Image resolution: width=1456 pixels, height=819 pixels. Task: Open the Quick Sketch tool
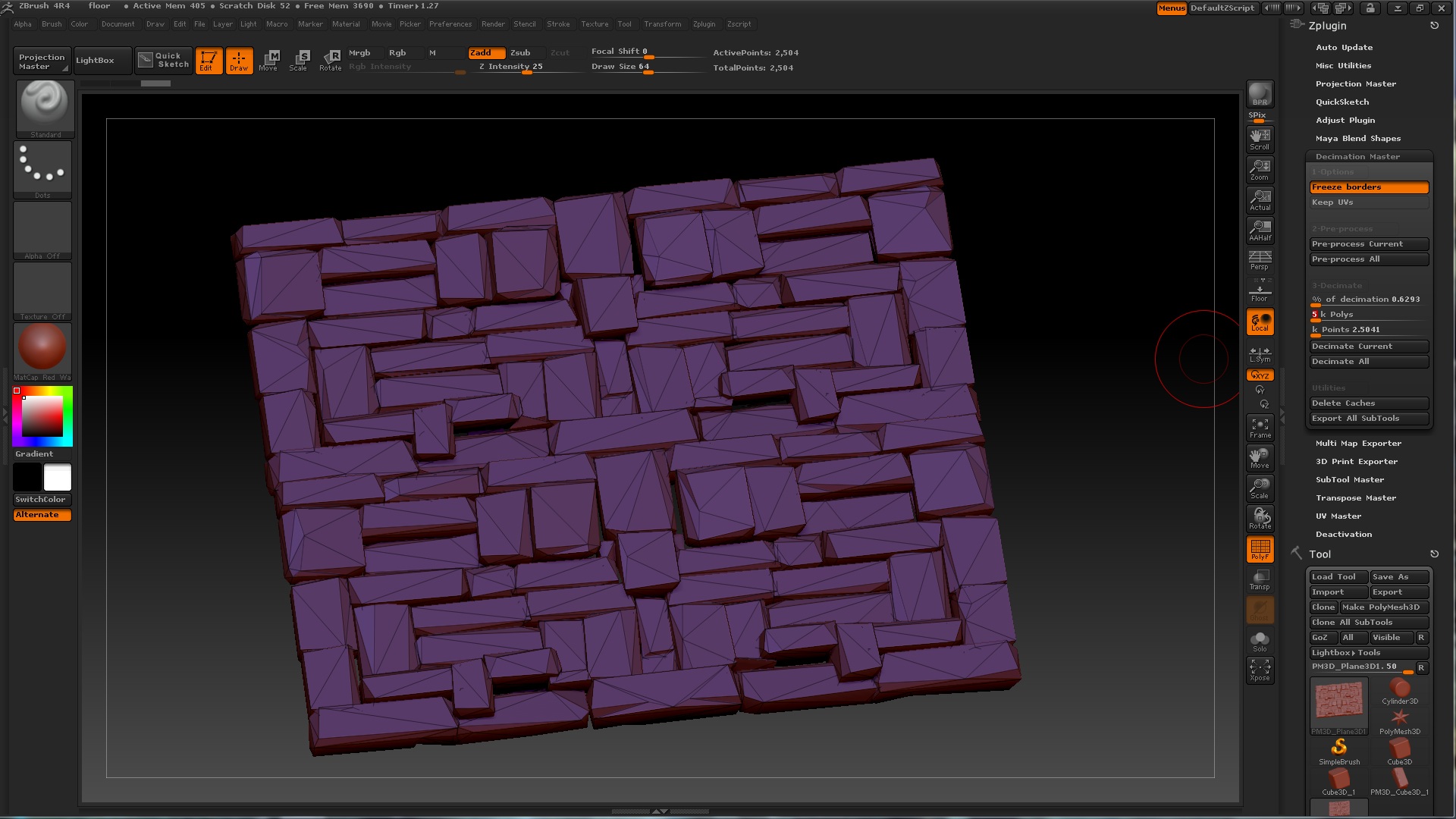pyautogui.click(x=164, y=60)
